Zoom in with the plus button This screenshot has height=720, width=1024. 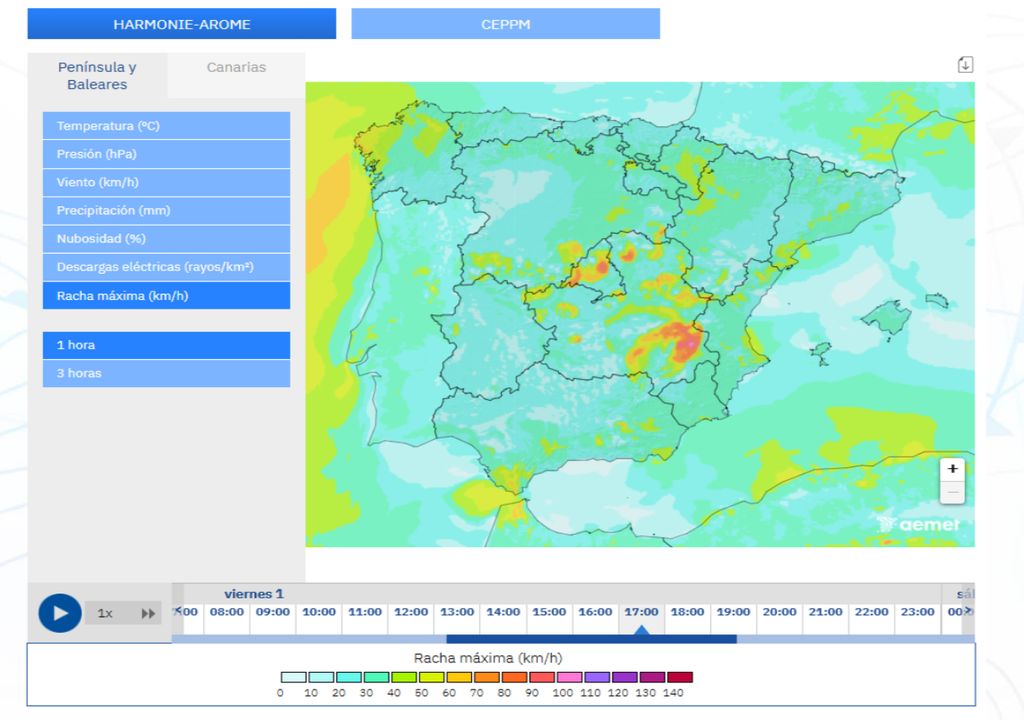[x=952, y=468]
